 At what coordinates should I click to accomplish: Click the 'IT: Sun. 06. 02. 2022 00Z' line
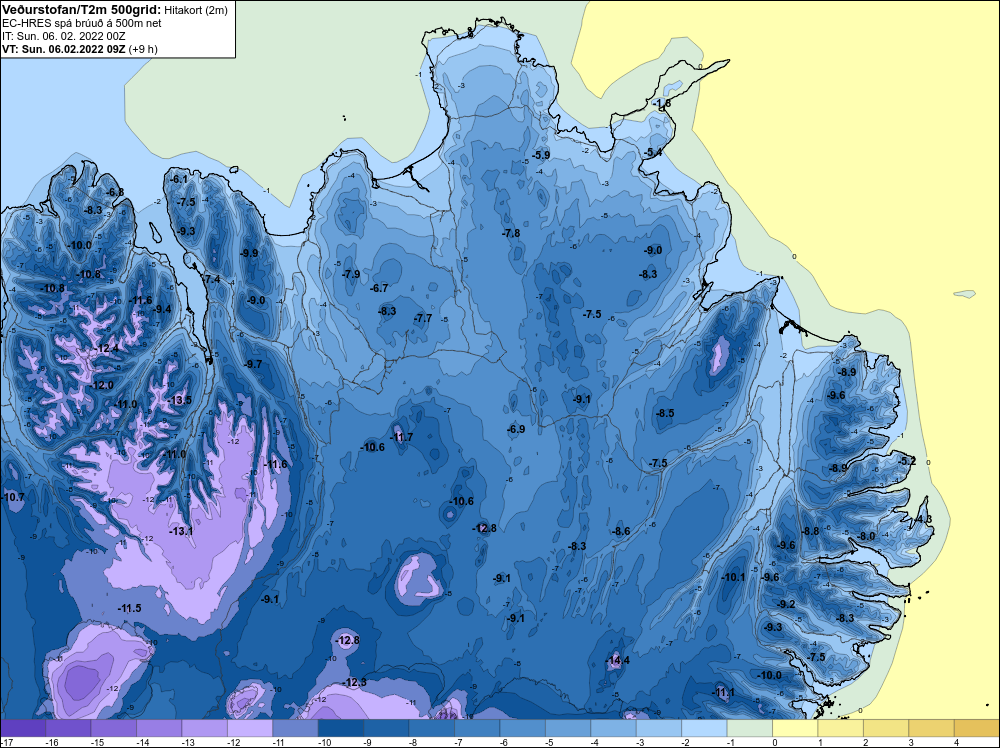coord(63,36)
